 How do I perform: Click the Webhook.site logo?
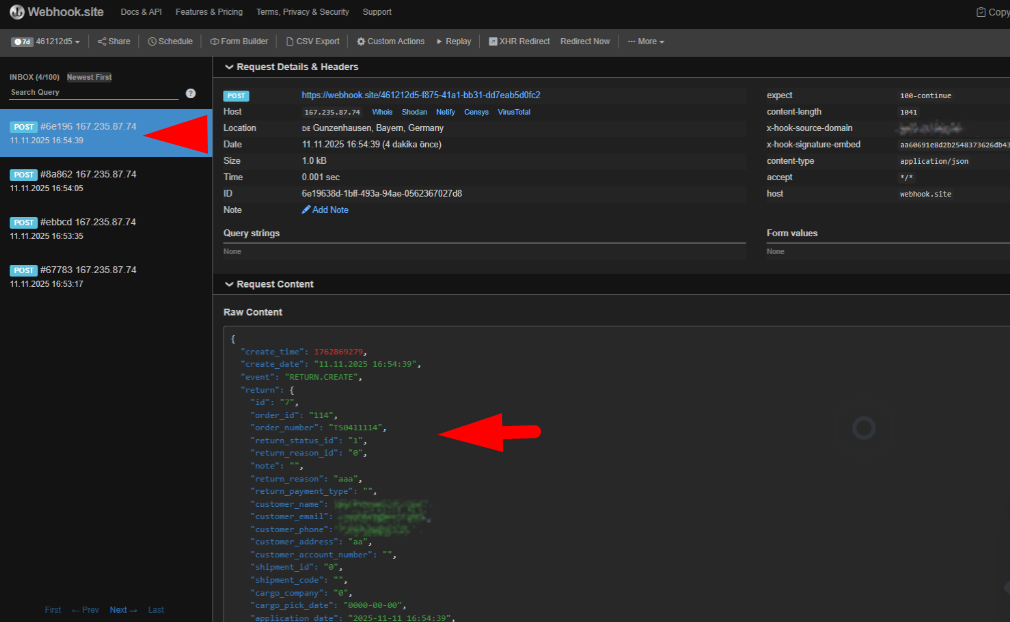point(55,12)
